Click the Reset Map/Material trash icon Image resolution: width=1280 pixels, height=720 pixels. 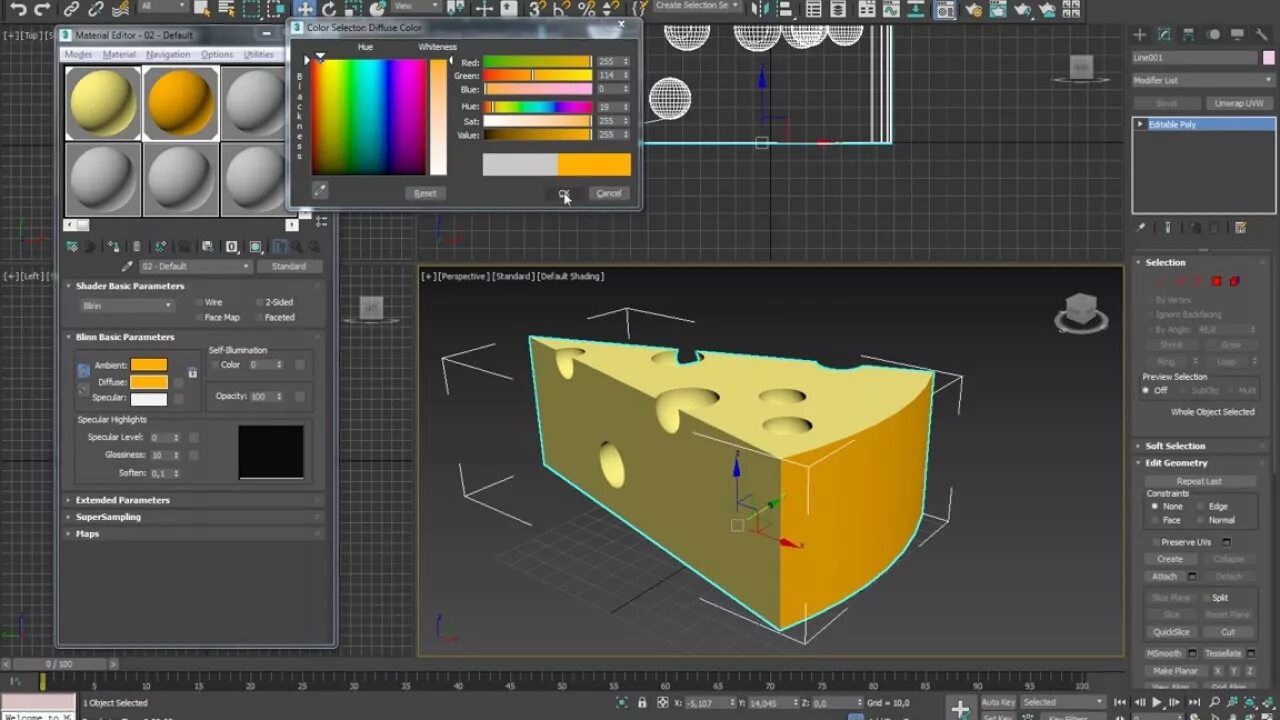(136, 246)
